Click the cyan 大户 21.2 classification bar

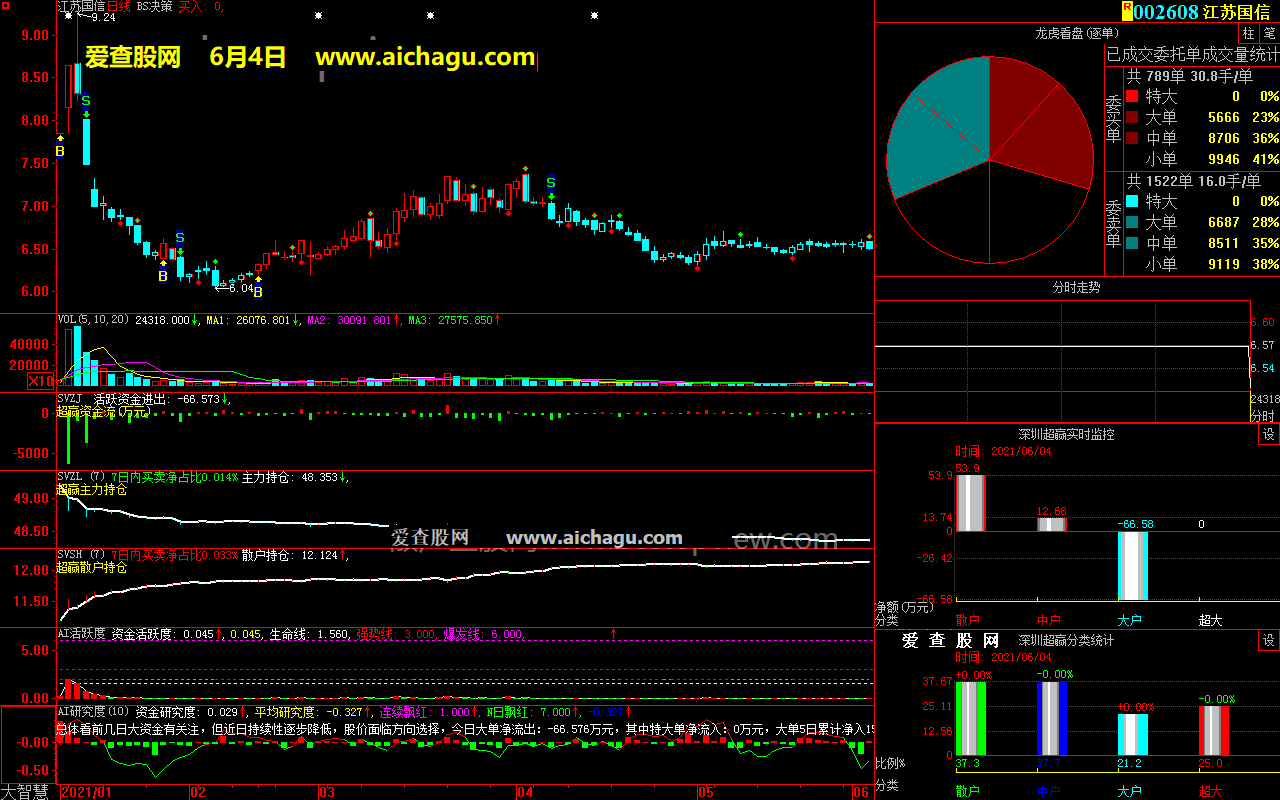click(1132, 735)
